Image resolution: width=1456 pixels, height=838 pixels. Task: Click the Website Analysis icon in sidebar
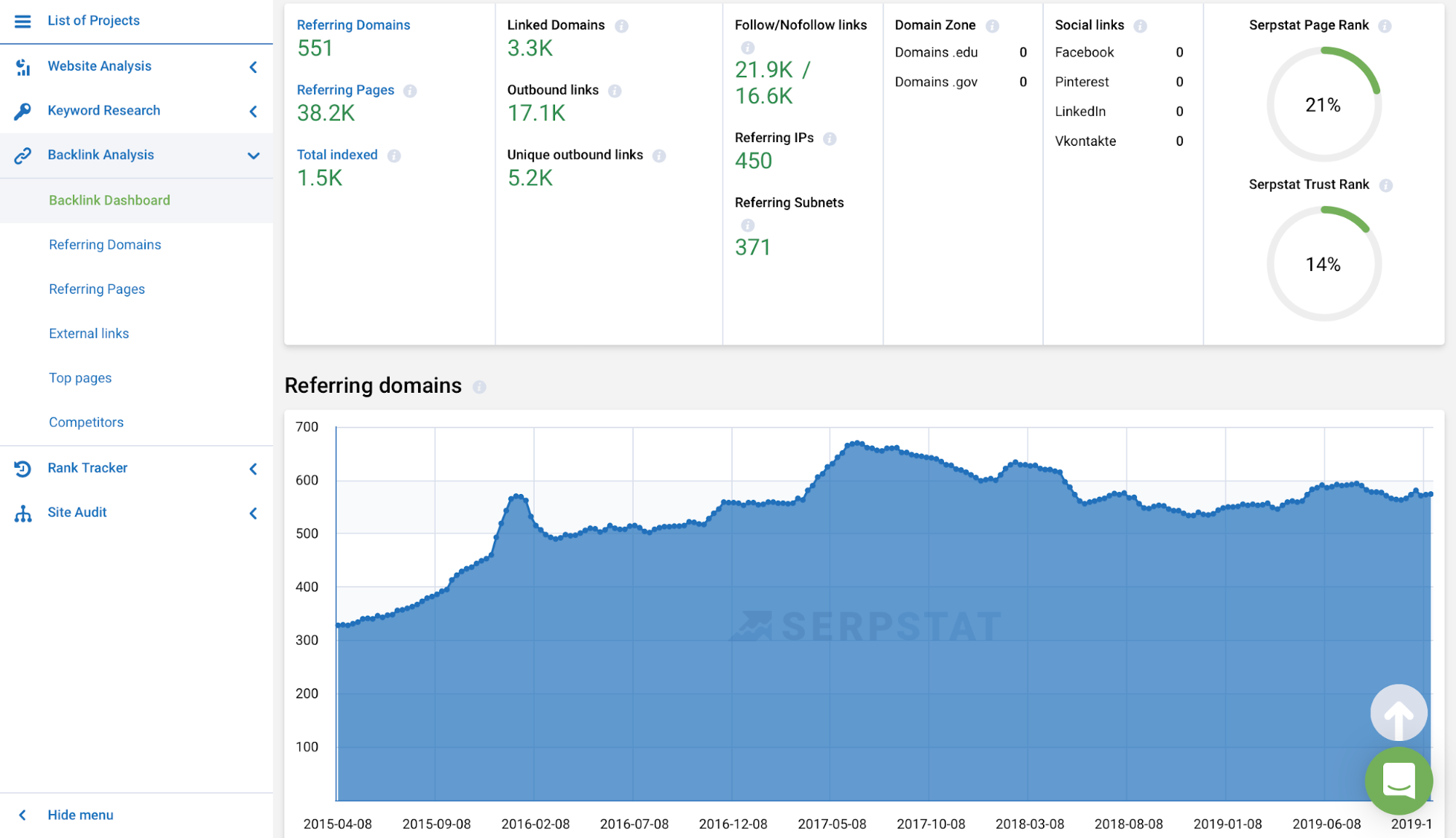(23, 66)
